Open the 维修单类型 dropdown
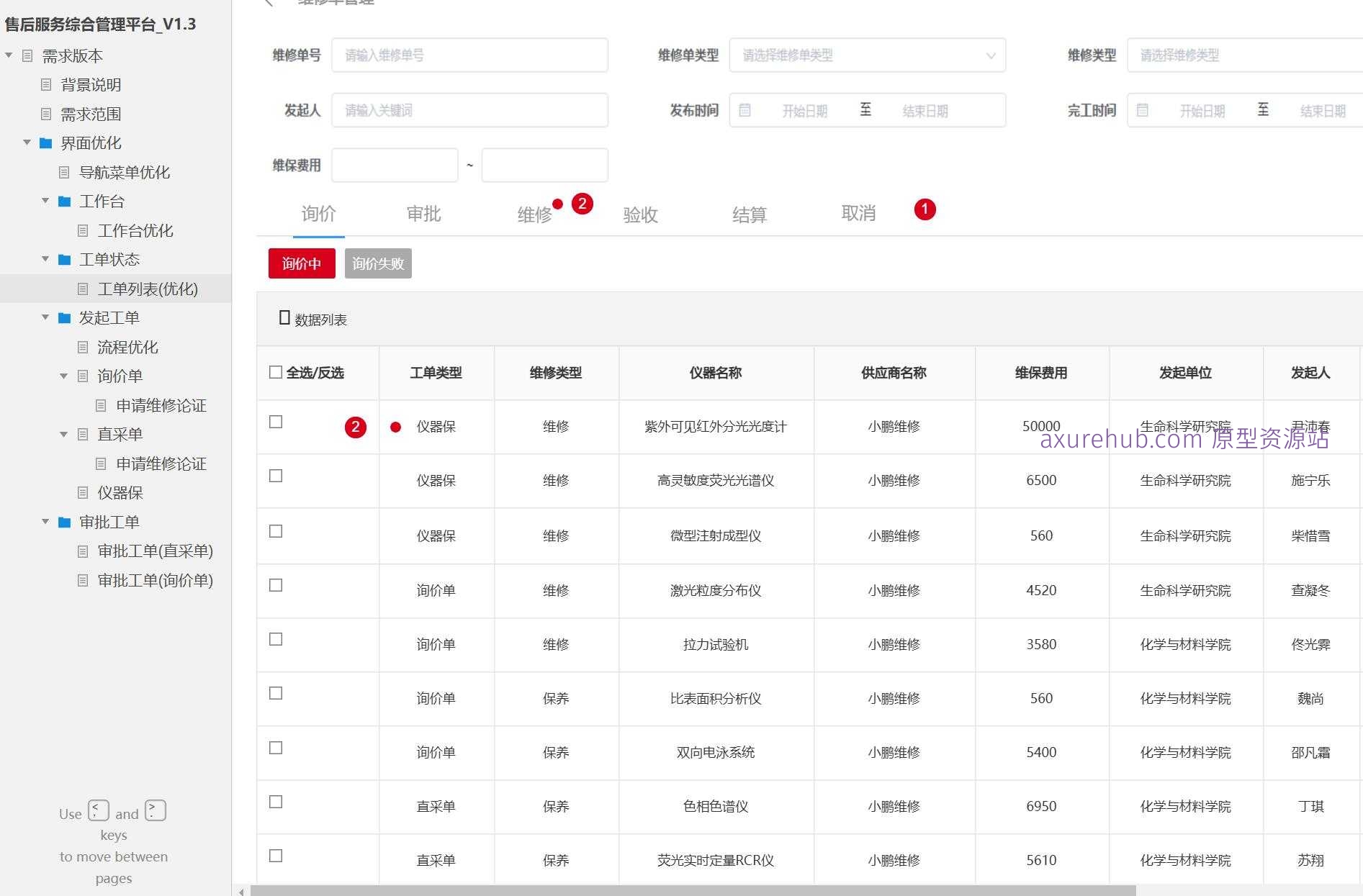 click(x=867, y=55)
